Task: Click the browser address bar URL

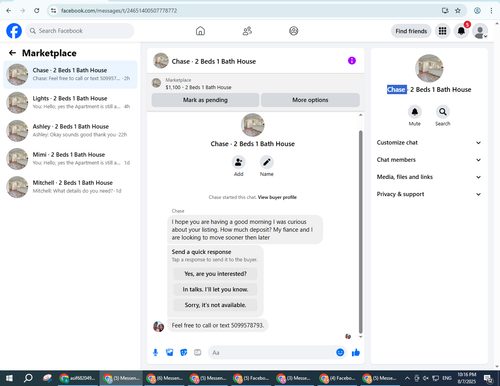Action: (119, 11)
